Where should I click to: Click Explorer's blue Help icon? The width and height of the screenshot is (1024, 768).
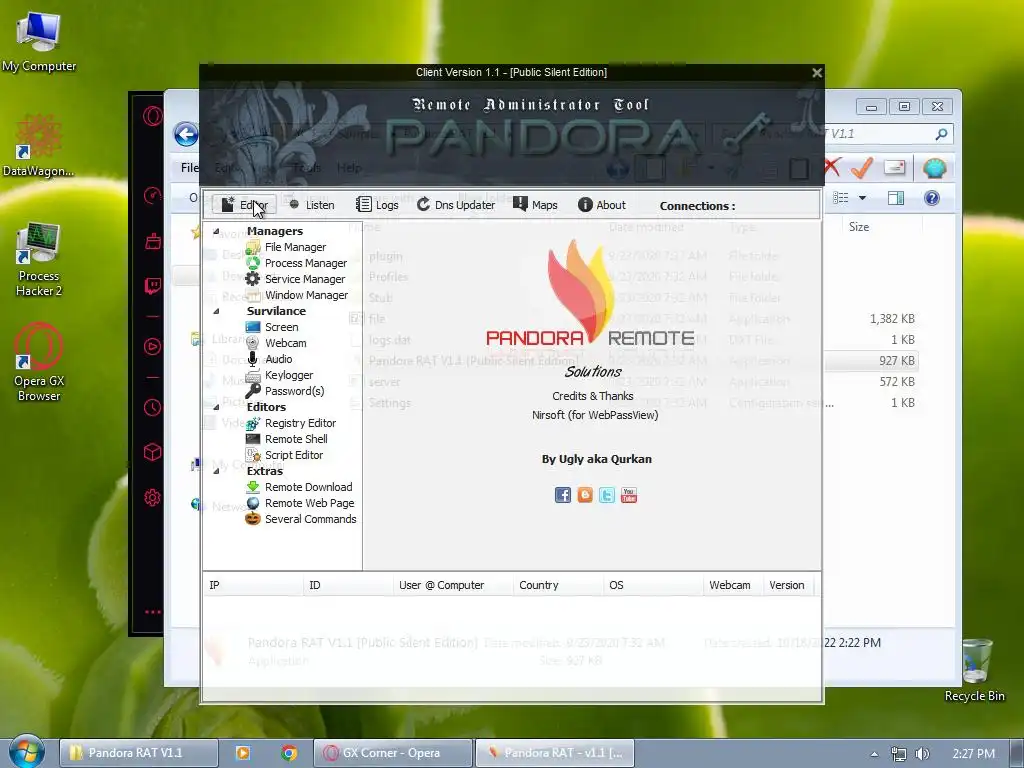tap(932, 198)
